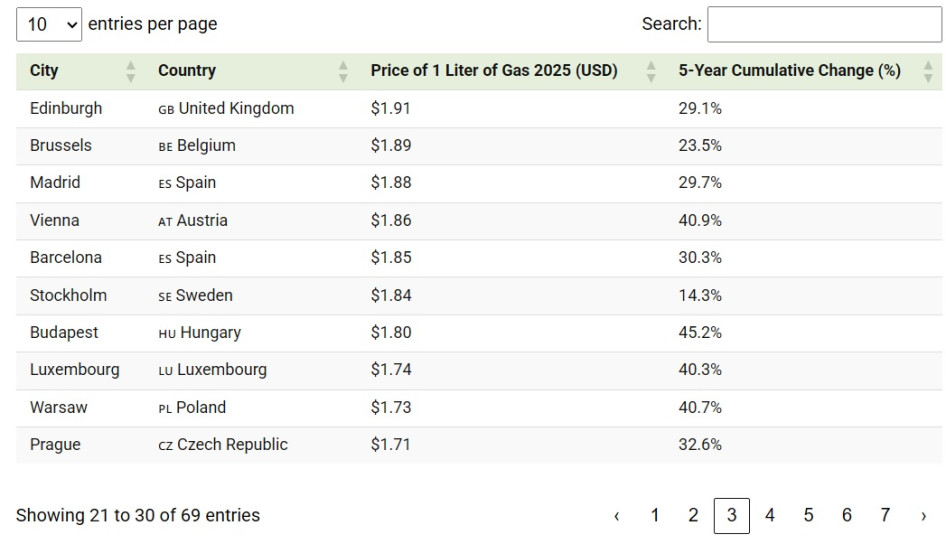Jump to page 4

(770, 516)
